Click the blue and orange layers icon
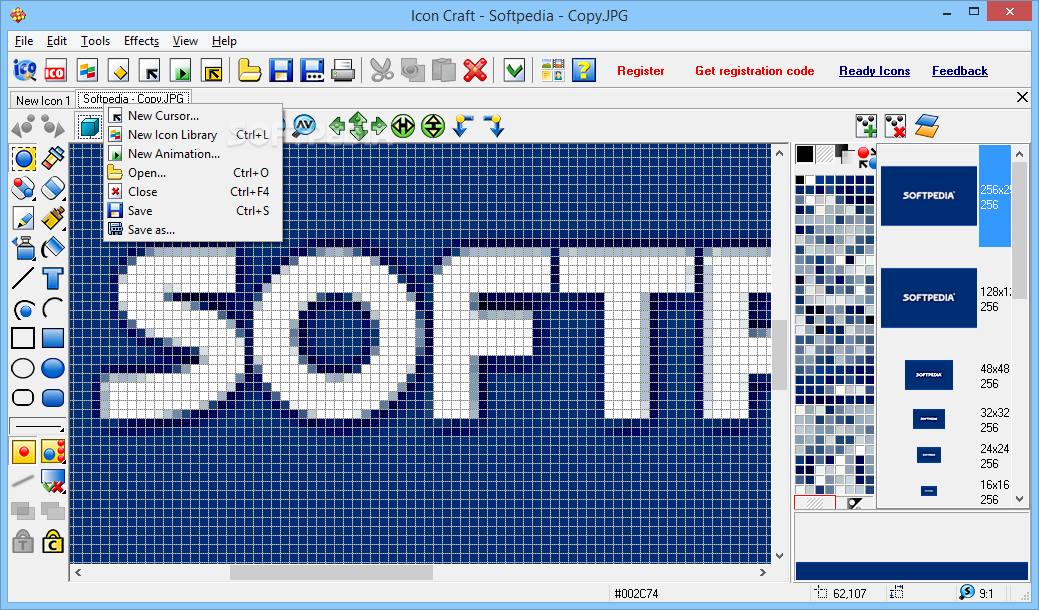Screen dimensions: 1039x610 tap(926, 126)
